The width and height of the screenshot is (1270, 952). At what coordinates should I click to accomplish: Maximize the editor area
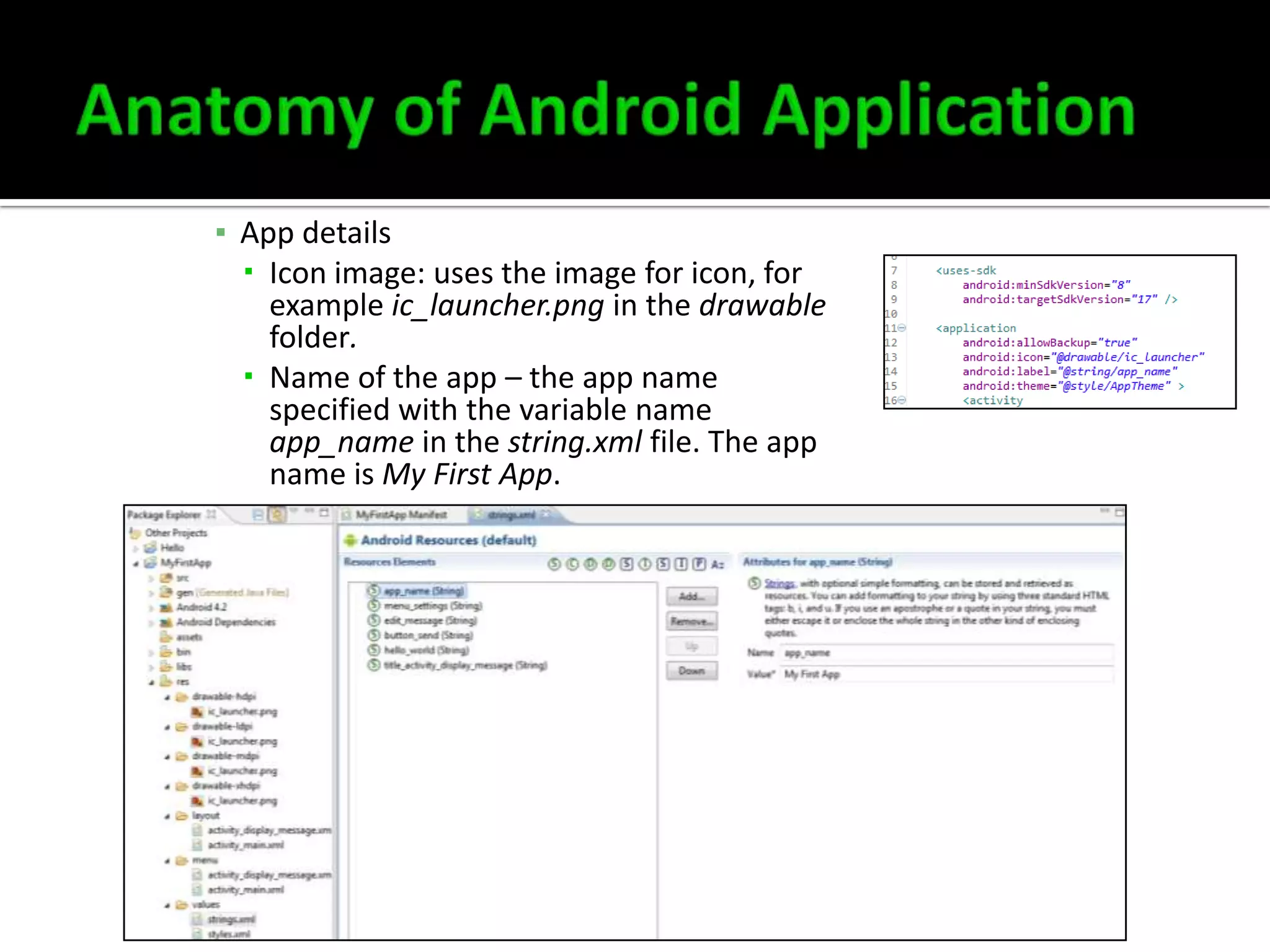[1119, 512]
